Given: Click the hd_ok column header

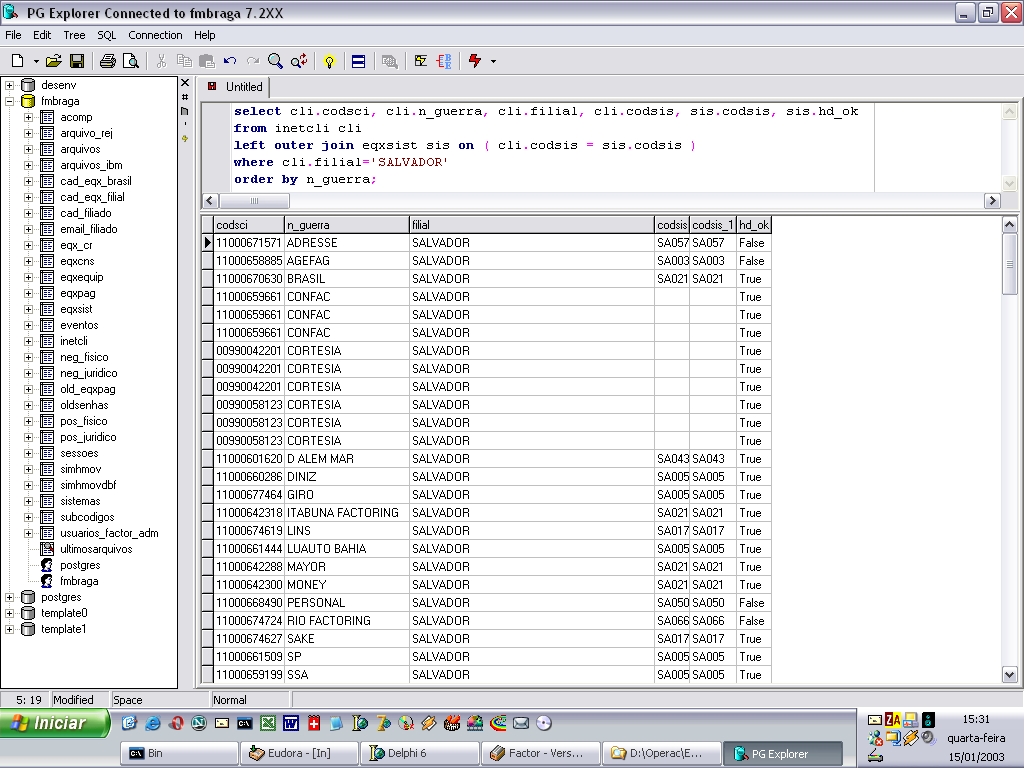Looking at the screenshot, I should coord(753,225).
